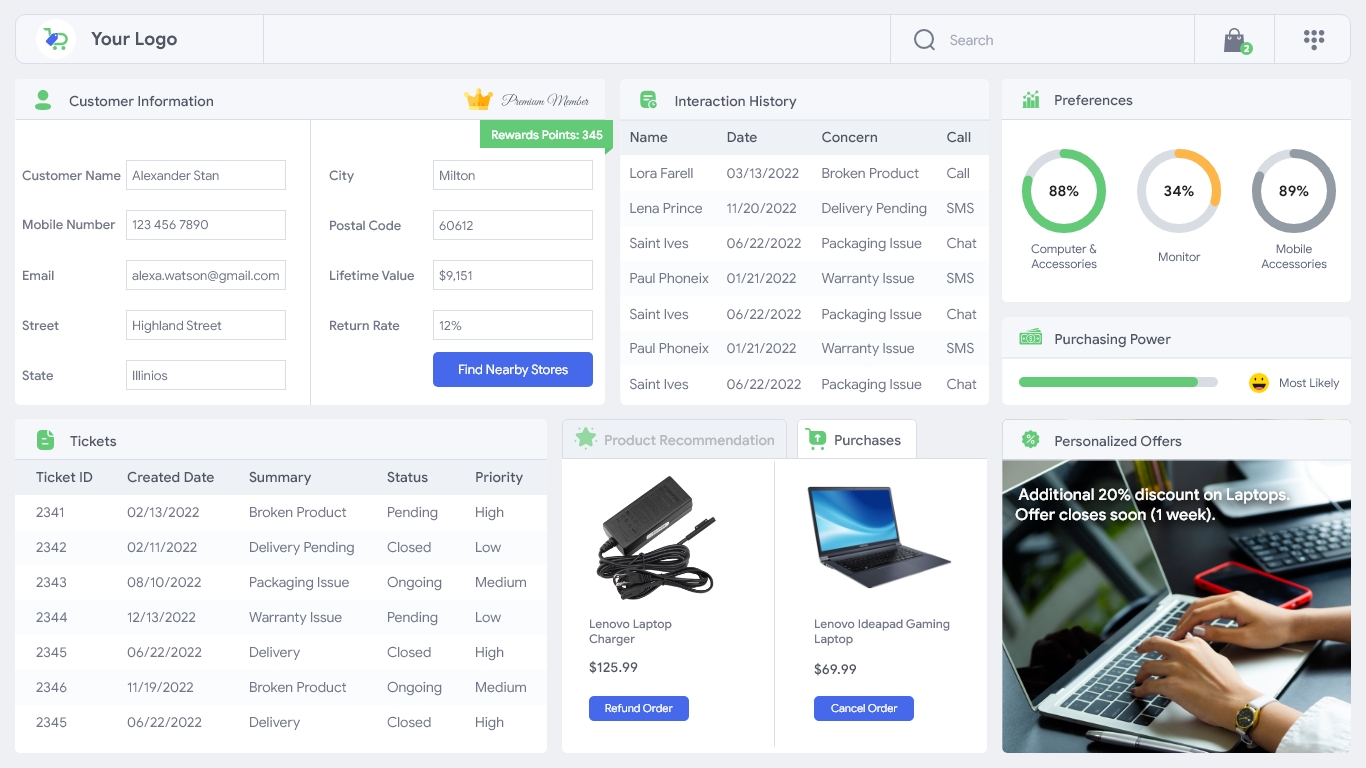This screenshot has width=1366, height=768.
Task: Click ticket ID 2343
Action: 51,582
